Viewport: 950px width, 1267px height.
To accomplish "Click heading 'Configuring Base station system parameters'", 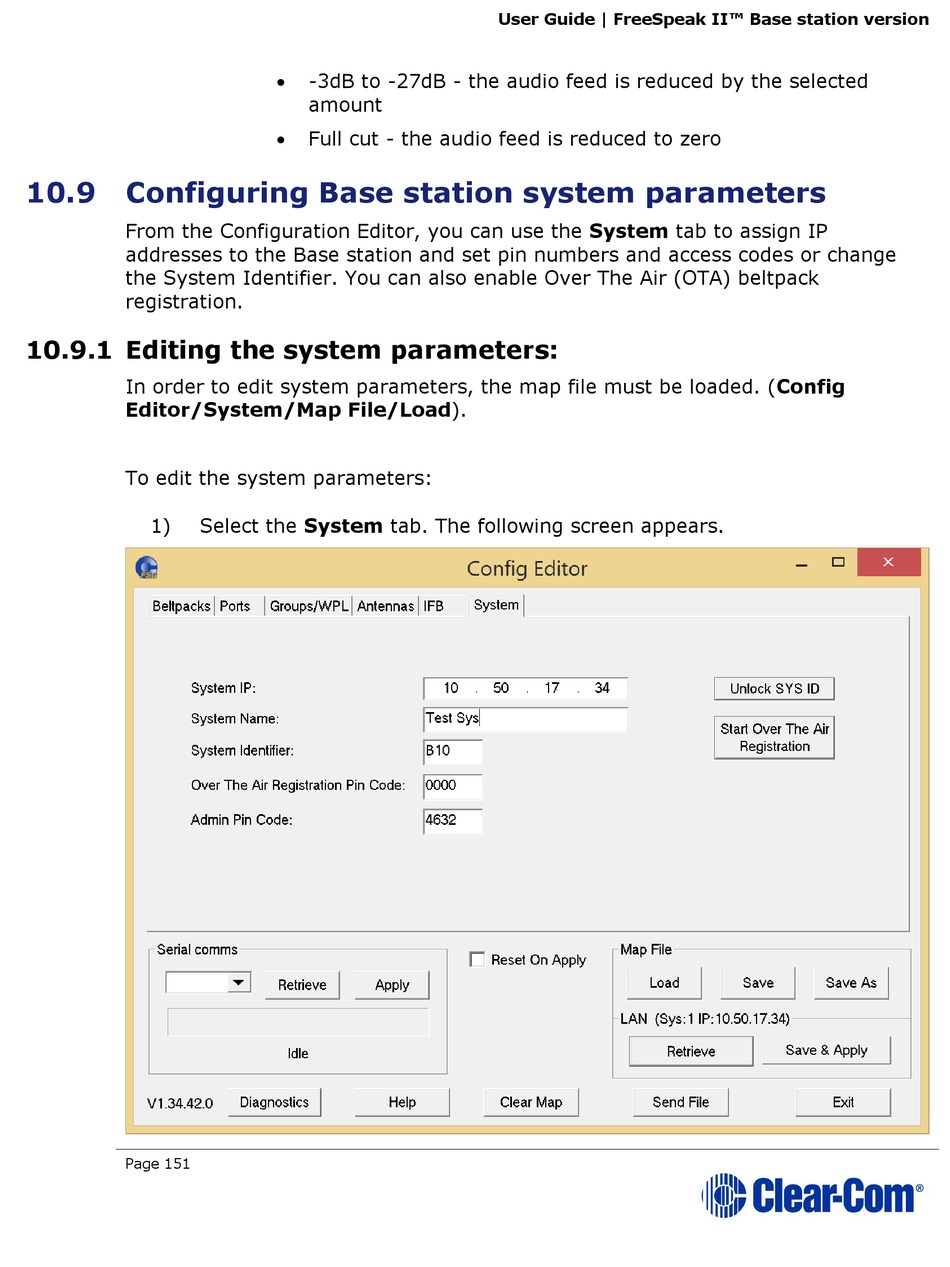I will pyautogui.click(x=476, y=192).
